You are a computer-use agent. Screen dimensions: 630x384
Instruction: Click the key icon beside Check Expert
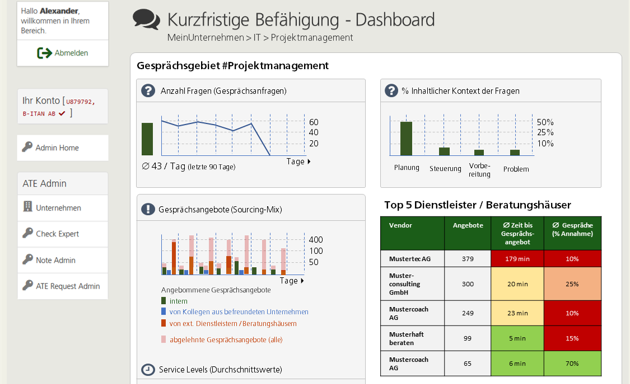click(x=28, y=233)
